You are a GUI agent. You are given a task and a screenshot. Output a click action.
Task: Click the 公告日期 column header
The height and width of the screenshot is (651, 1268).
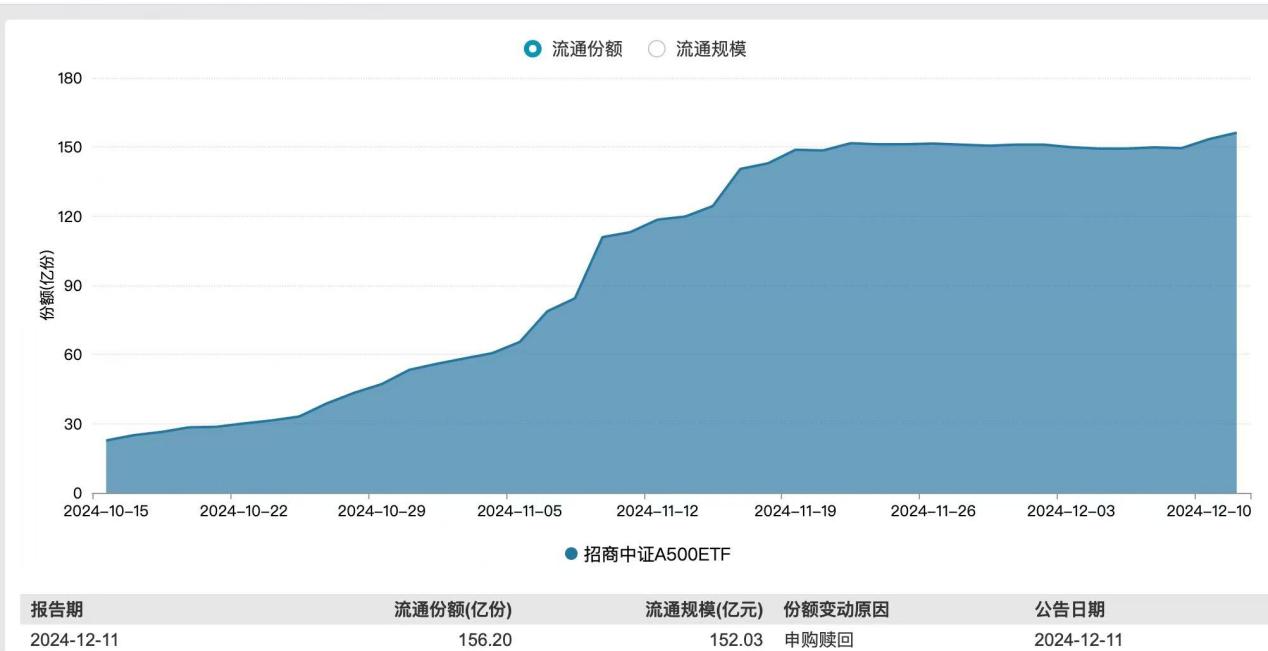pos(1070,610)
